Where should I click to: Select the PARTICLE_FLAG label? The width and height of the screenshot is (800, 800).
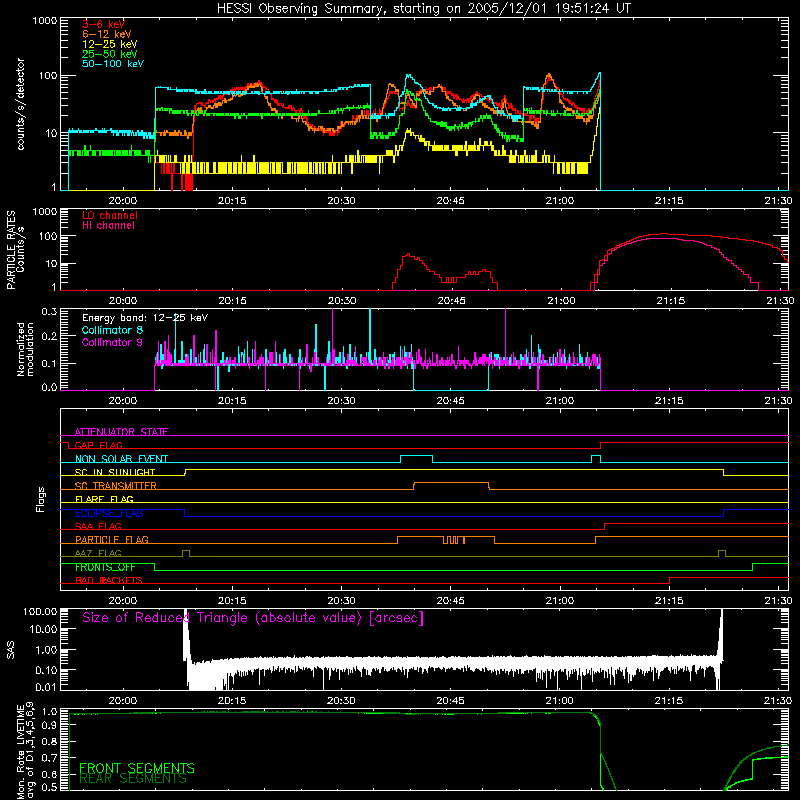(112, 539)
